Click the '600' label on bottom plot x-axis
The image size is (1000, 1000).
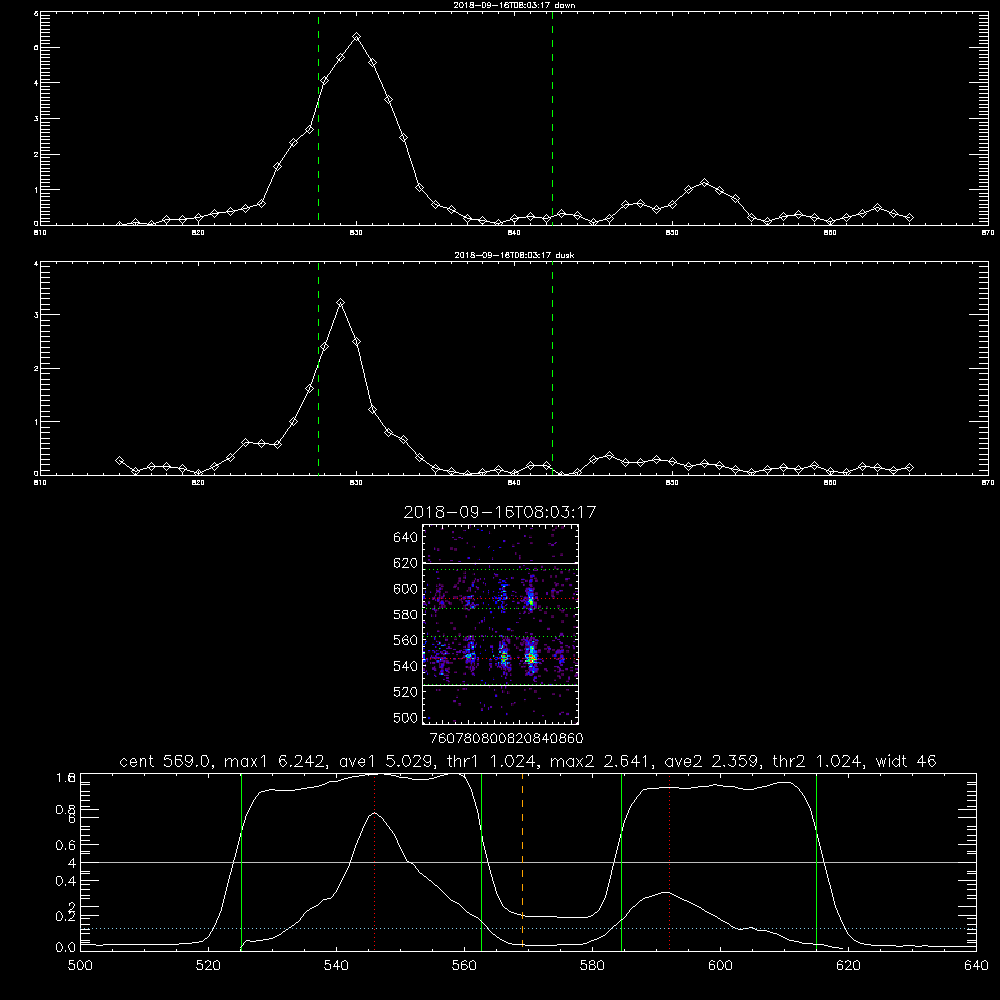[721, 966]
